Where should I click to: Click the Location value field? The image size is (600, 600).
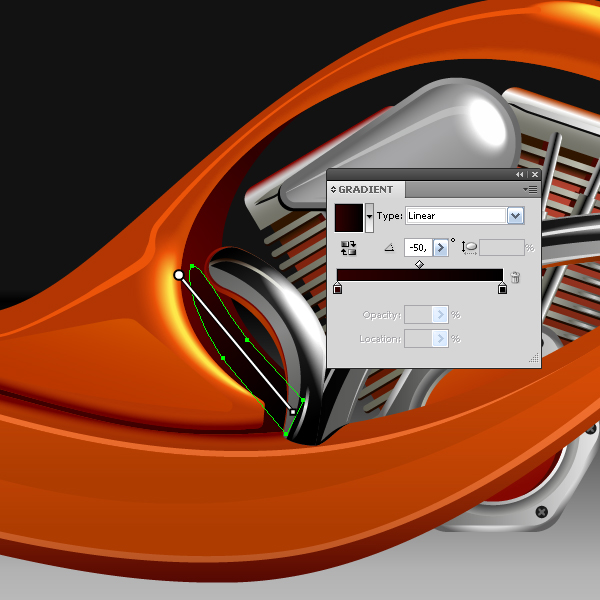coord(418,339)
